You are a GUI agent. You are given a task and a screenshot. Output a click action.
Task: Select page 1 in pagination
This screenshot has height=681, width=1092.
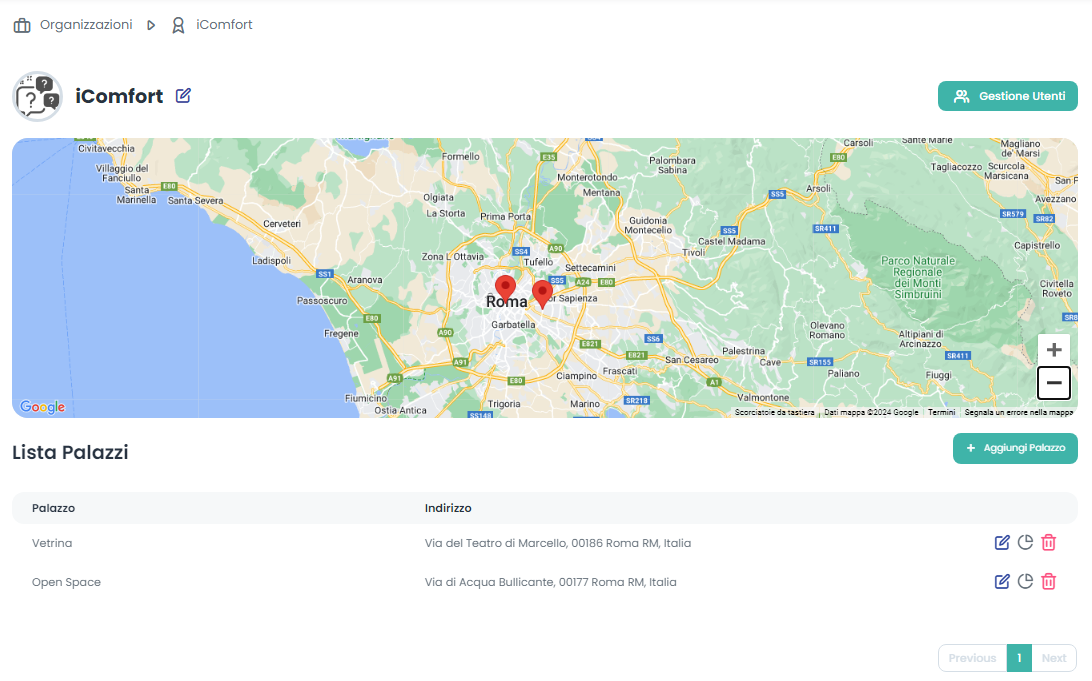(x=1018, y=658)
